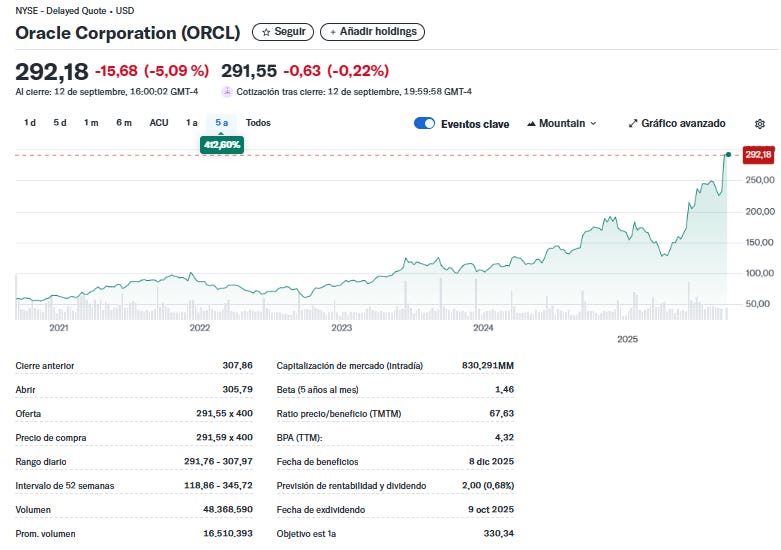Screen dimensions: 781x550
Task: Click market cap value 830,291MM
Action: (488, 365)
